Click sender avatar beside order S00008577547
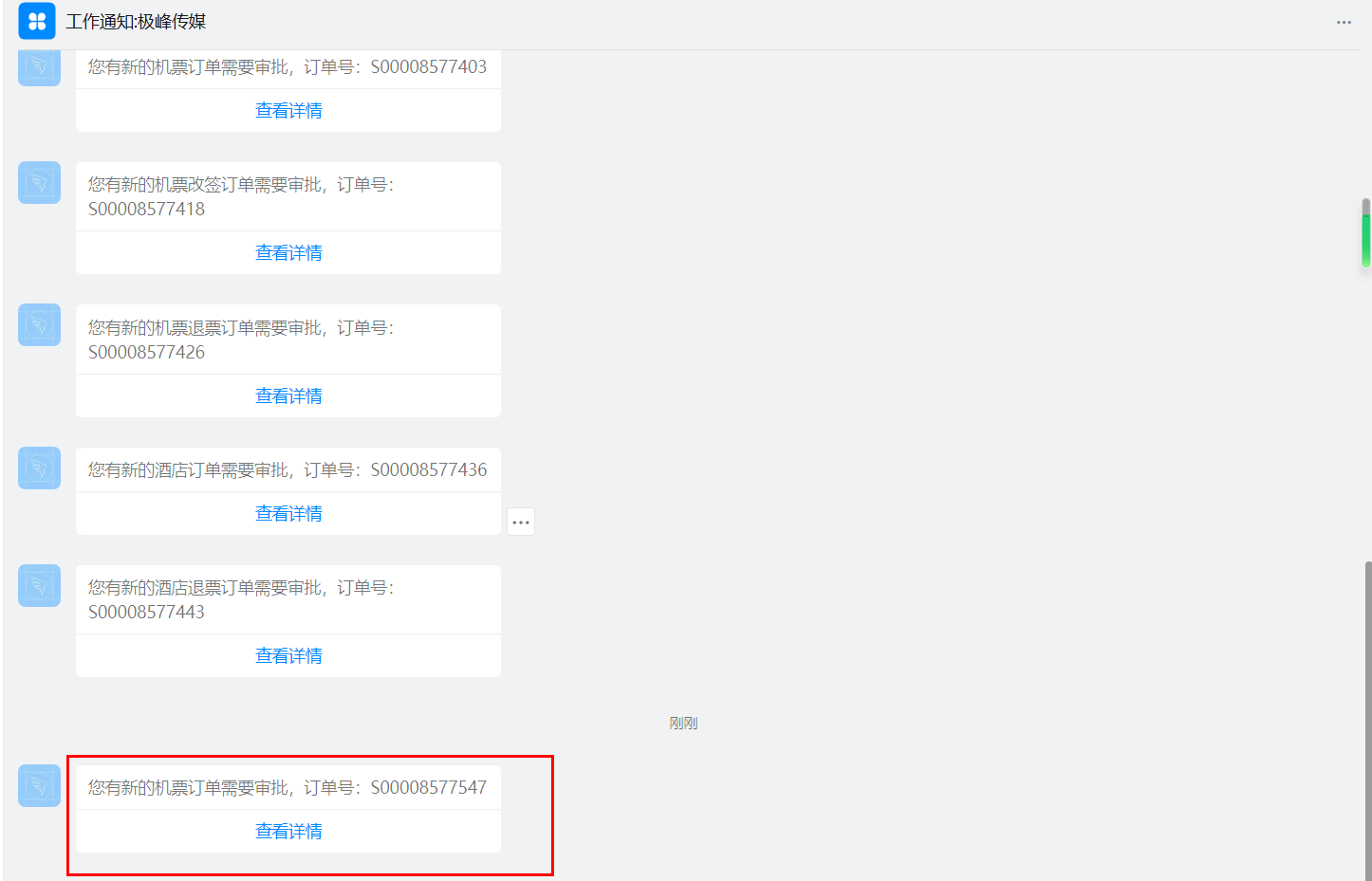This screenshot has width=1372, height=881. click(39, 785)
